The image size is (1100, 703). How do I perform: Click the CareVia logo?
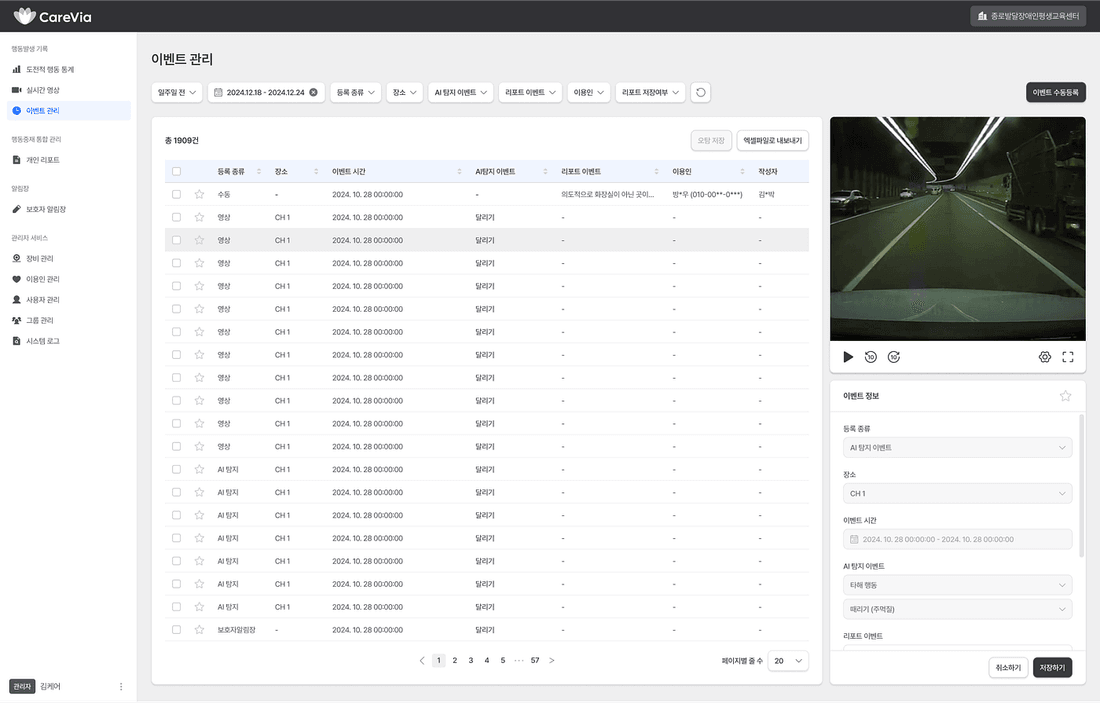[x=53, y=16]
